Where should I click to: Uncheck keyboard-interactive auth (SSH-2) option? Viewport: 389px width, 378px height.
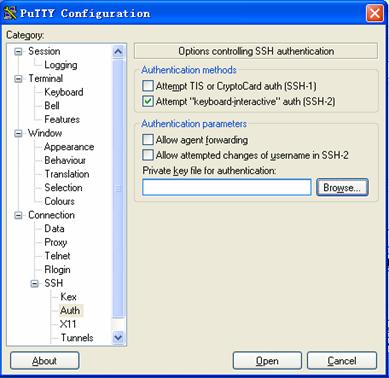pos(148,101)
